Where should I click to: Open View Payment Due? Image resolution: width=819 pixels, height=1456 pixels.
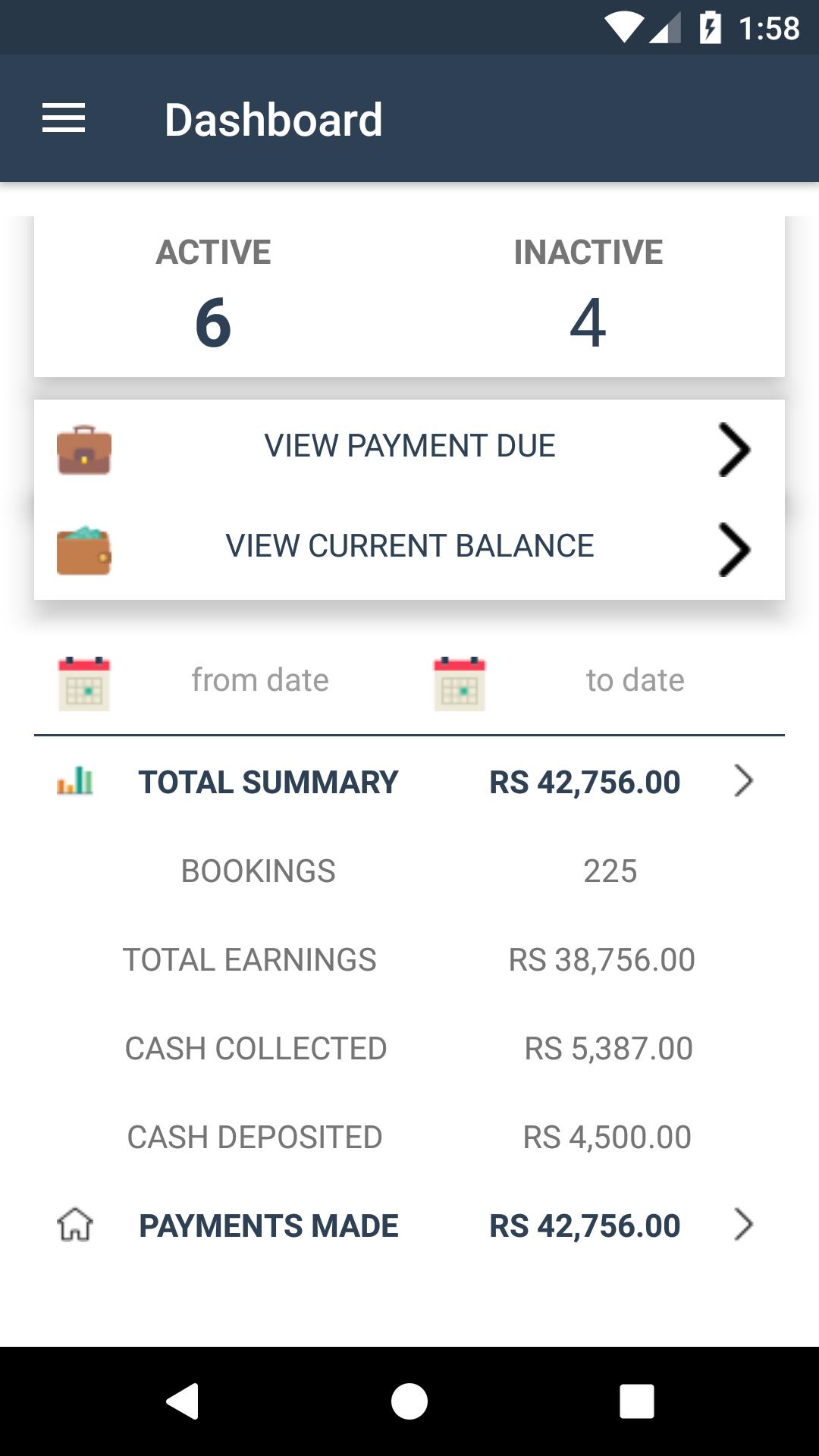409,450
